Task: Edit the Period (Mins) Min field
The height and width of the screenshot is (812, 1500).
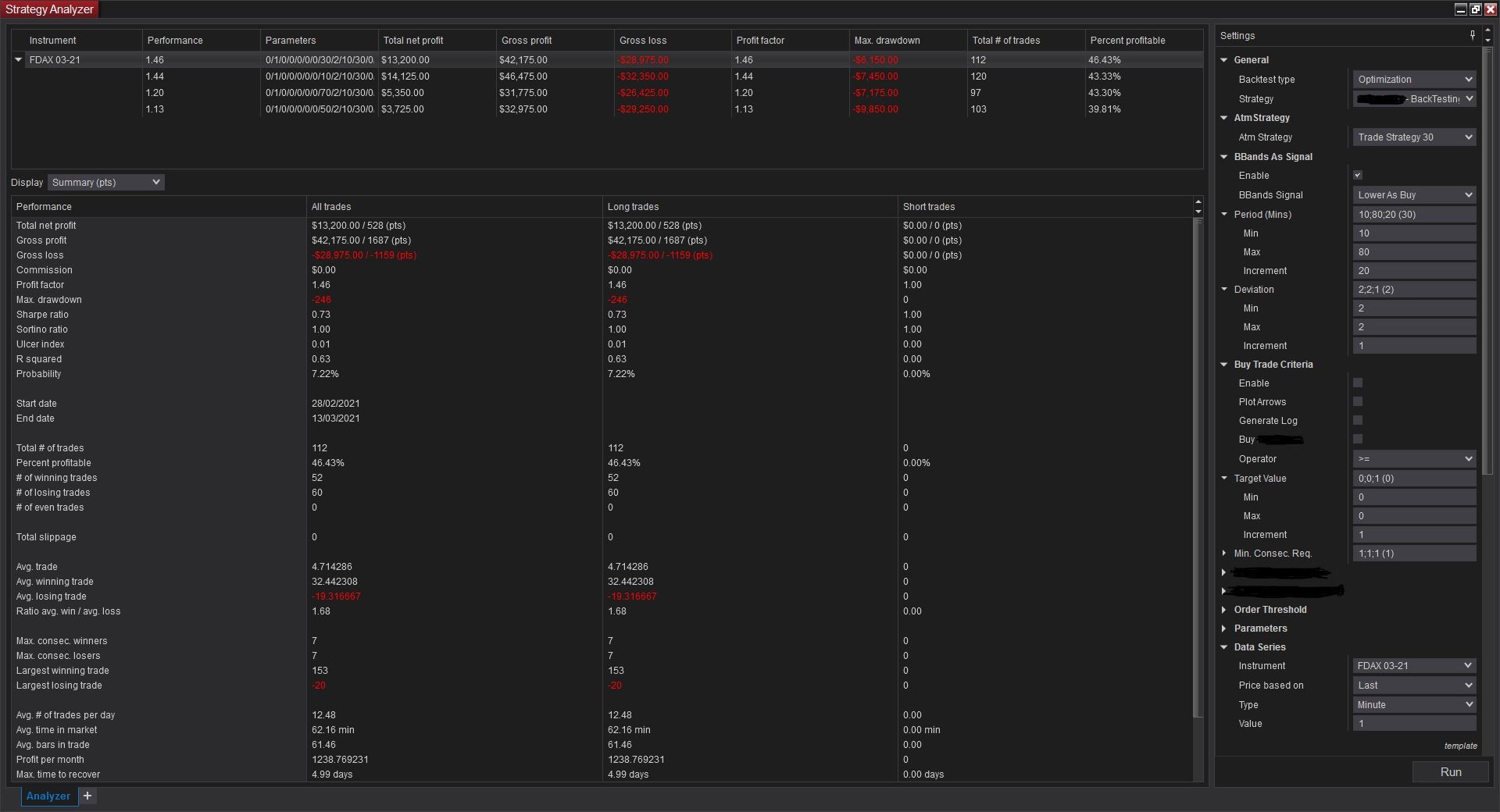Action: pyautogui.click(x=1414, y=233)
